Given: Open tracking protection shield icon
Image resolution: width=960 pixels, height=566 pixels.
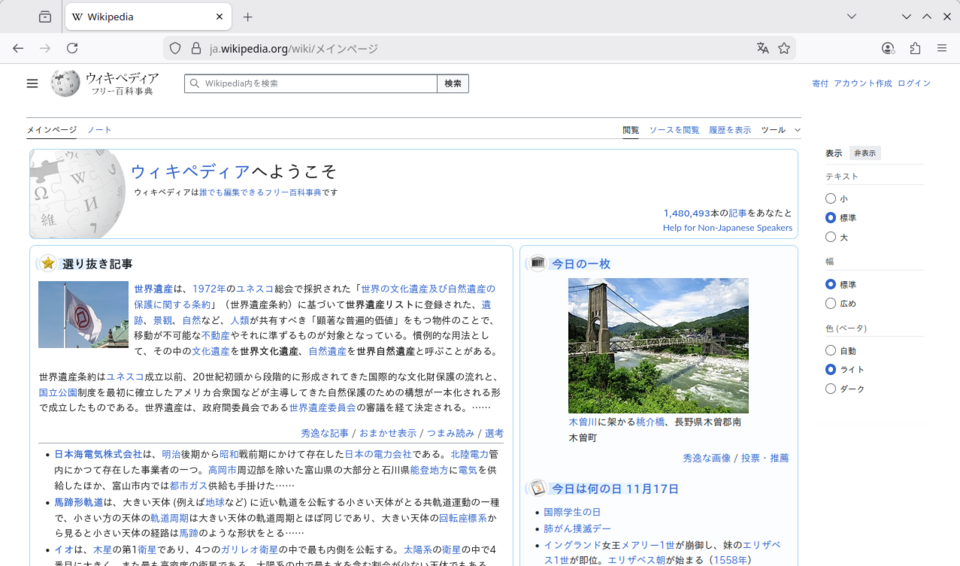Looking at the screenshot, I should pos(175,48).
